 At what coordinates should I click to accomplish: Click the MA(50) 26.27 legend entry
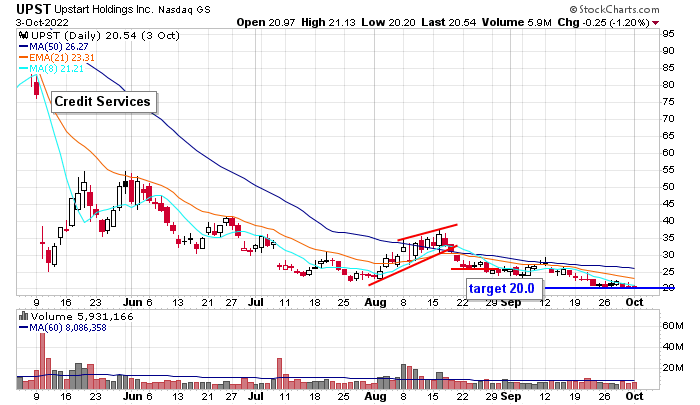pyautogui.click(x=54, y=46)
